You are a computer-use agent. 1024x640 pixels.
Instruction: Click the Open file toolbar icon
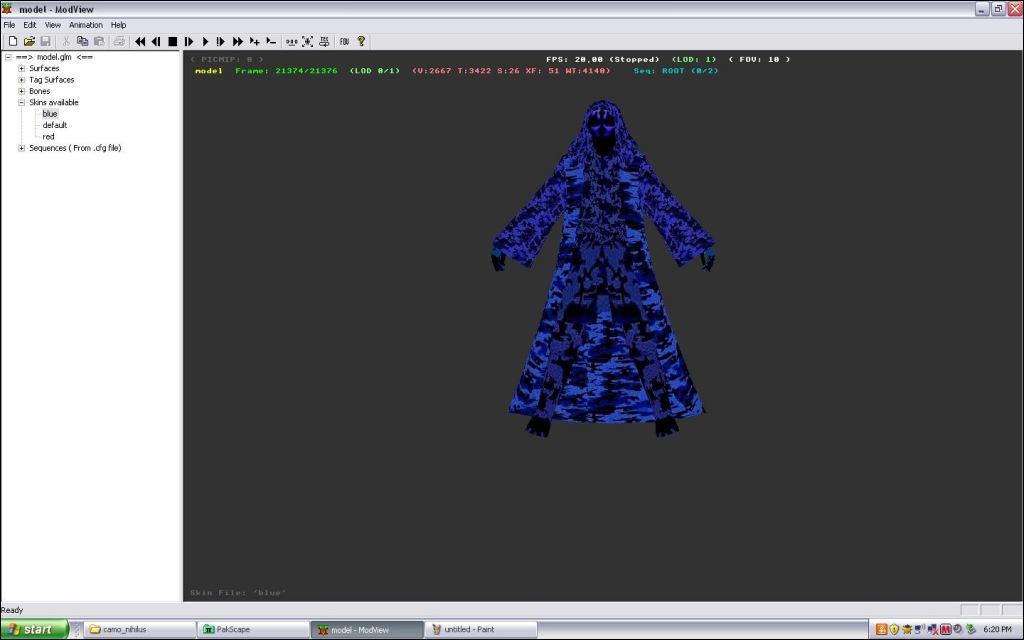pos(29,41)
